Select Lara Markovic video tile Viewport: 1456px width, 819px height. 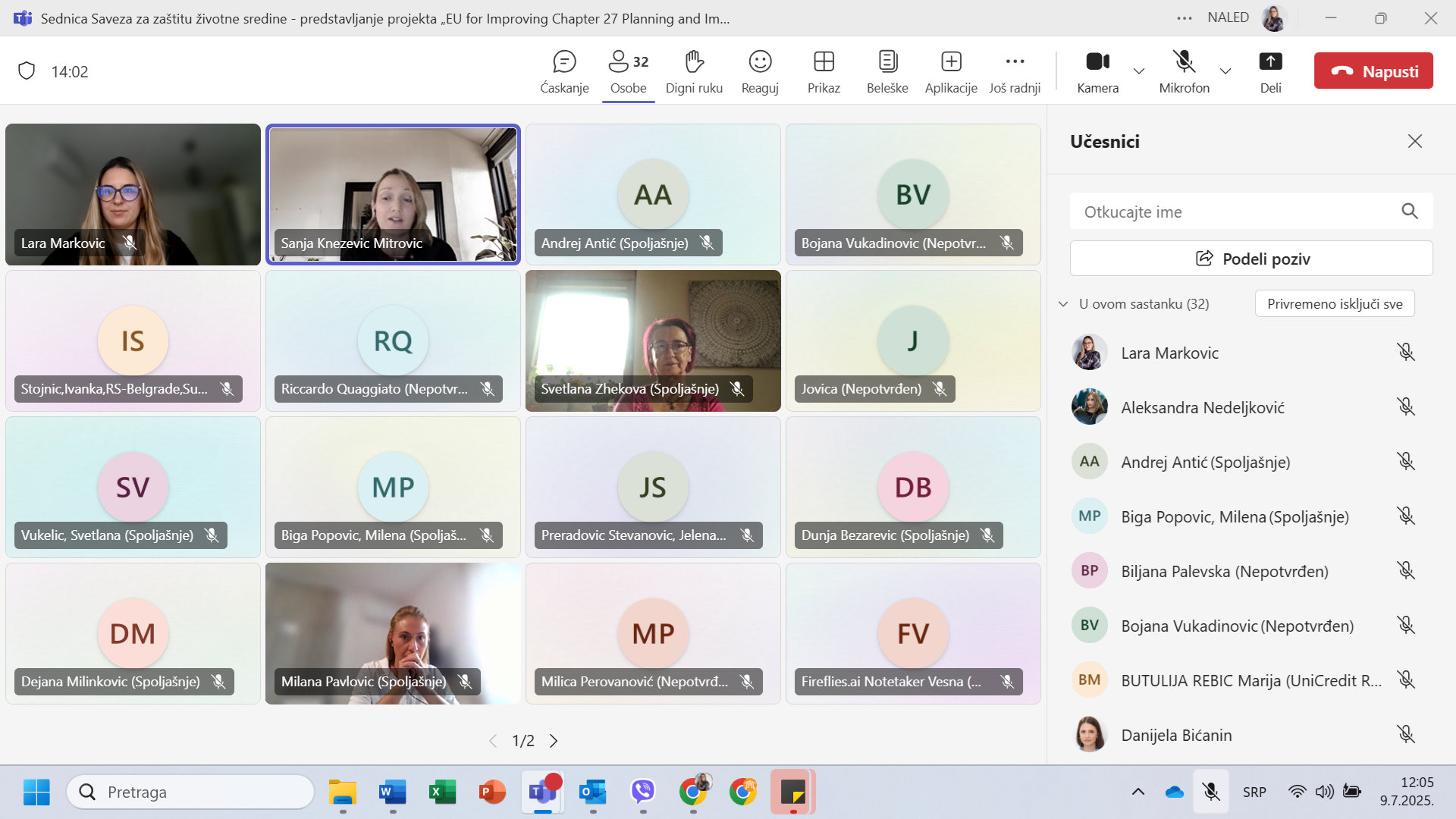tap(133, 194)
